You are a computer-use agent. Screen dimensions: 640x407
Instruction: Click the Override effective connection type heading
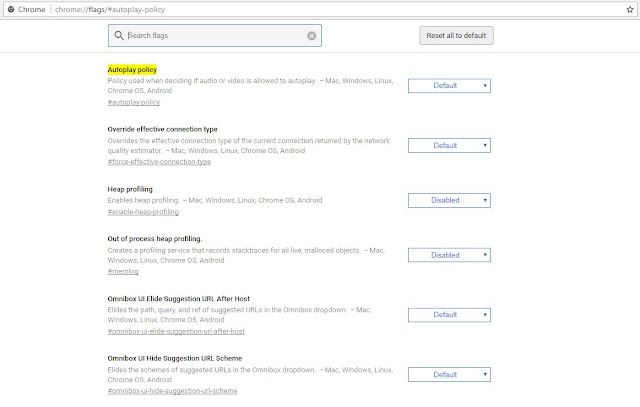tap(162, 129)
